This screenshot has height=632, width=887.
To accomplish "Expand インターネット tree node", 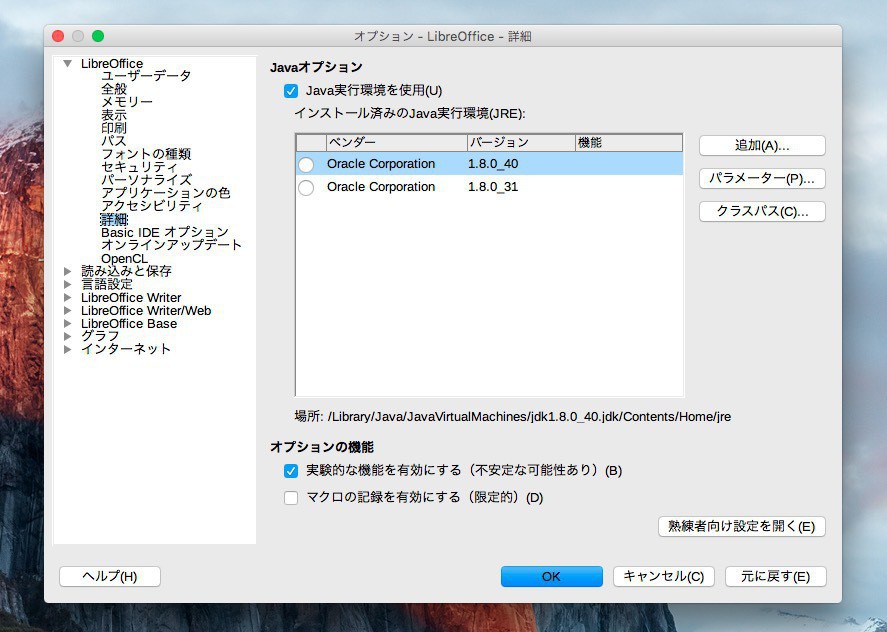I will (68, 350).
